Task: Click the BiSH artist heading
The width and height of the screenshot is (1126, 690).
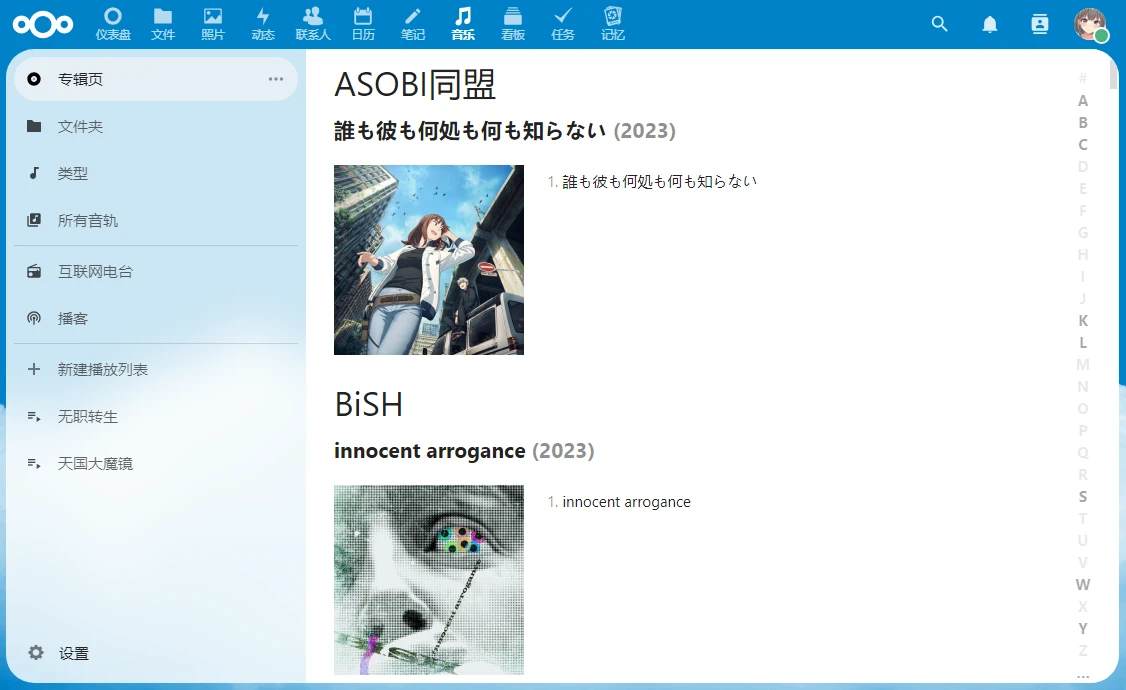Action: click(x=368, y=405)
